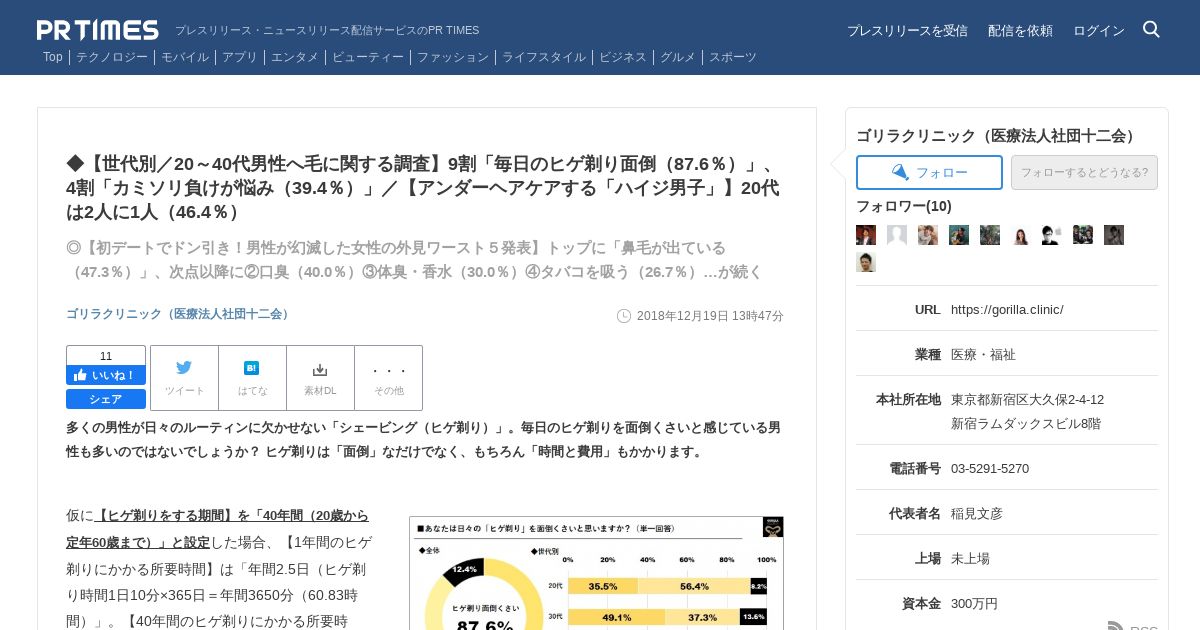The width and height of the screenshot is (1200, 630).
Task: Open the ビジネス category
Action: click(x=623, y=57)
